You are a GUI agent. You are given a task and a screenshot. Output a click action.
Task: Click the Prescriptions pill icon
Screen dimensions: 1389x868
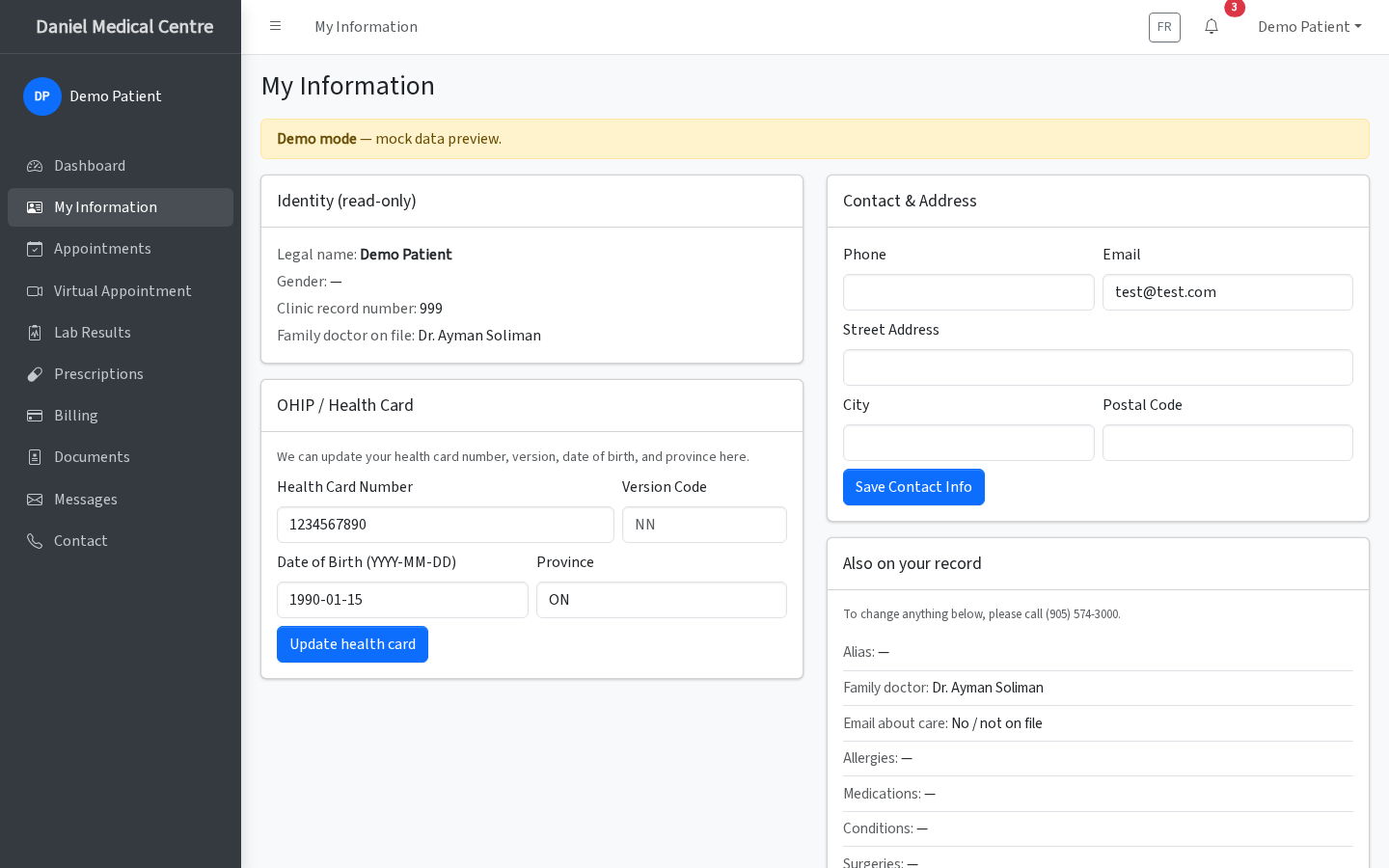tap(35, 374)
